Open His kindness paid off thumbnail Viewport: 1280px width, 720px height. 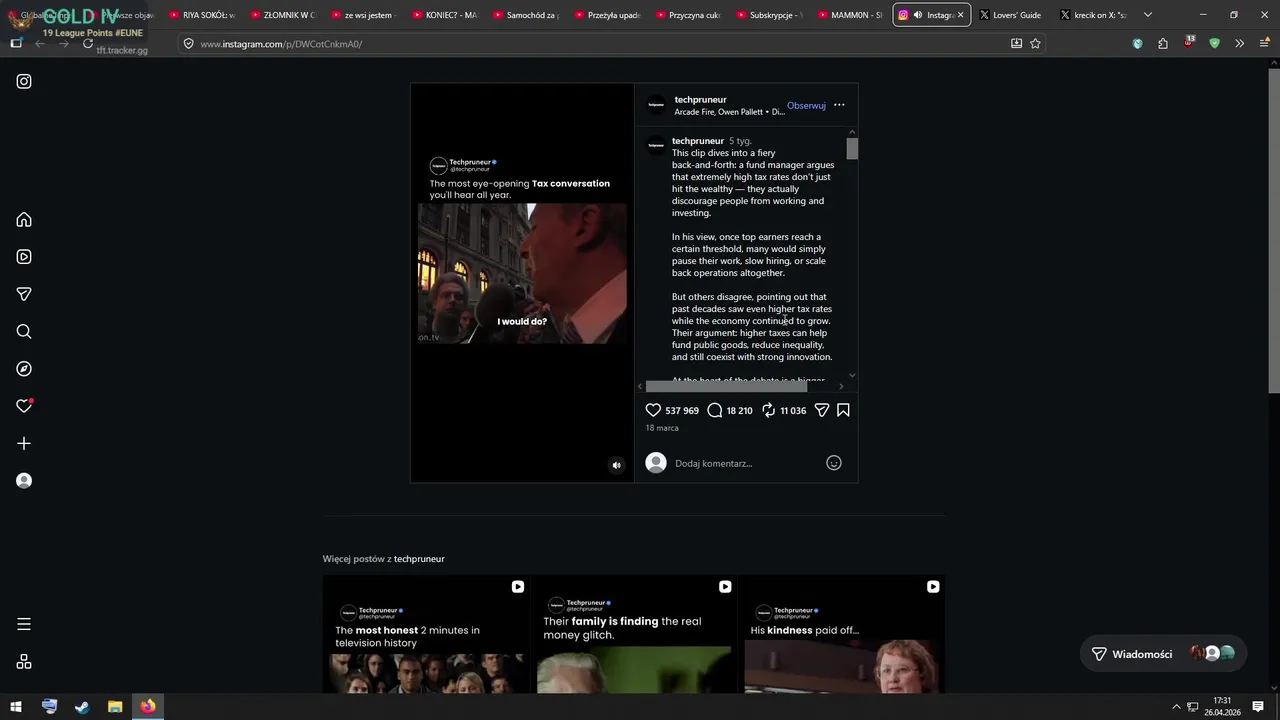pyautogui.click(x=842, y=634)
